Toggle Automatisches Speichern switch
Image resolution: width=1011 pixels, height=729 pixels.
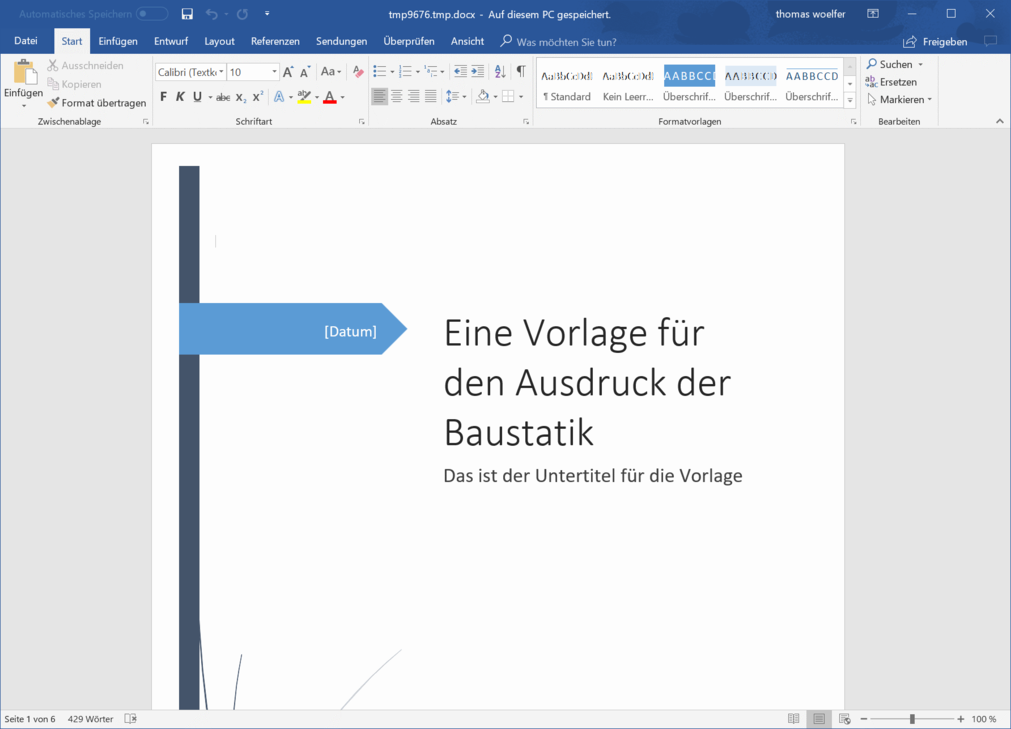click(152, 14)
